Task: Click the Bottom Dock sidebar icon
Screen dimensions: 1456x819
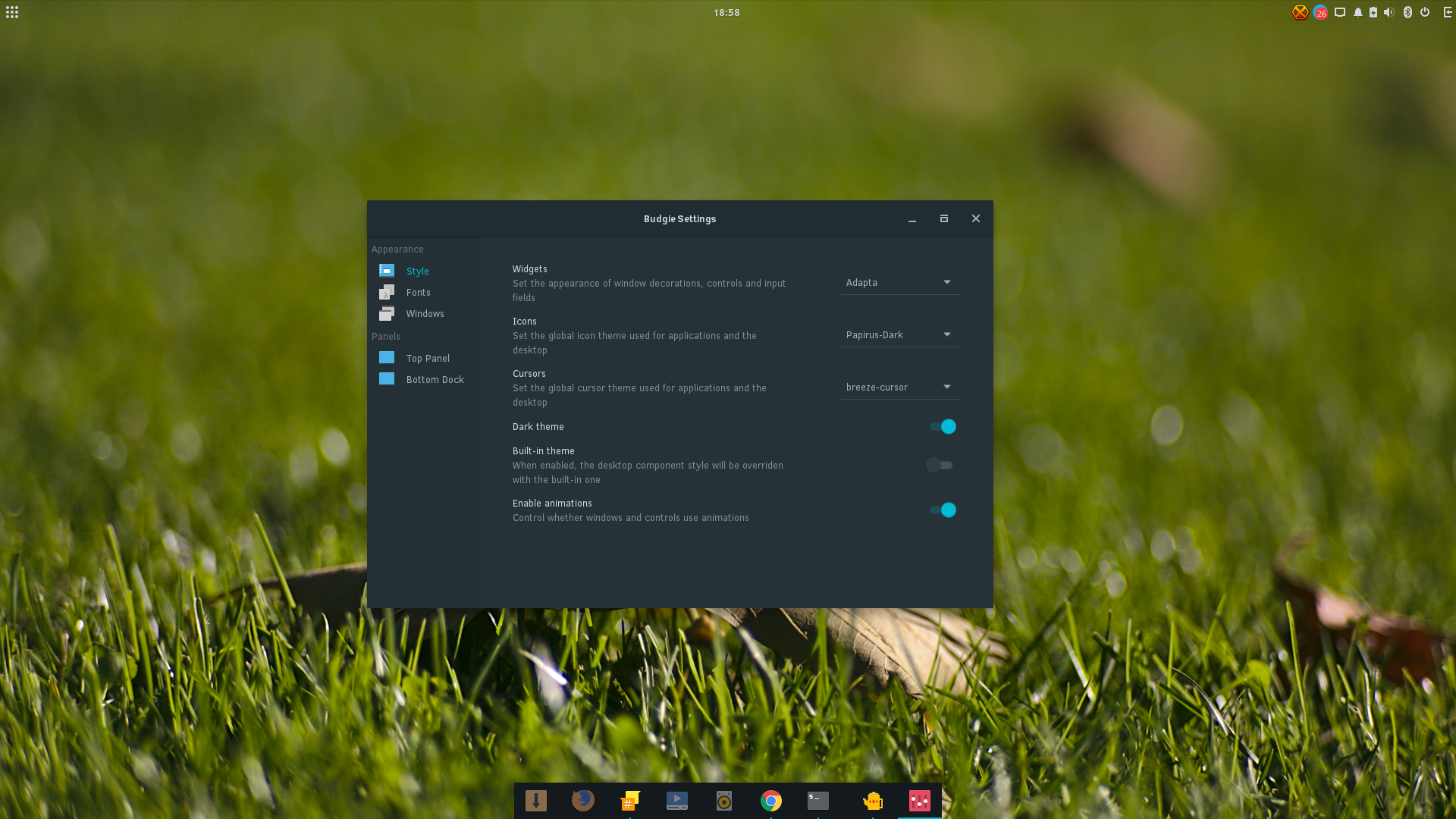Action: tap(387, 379)
